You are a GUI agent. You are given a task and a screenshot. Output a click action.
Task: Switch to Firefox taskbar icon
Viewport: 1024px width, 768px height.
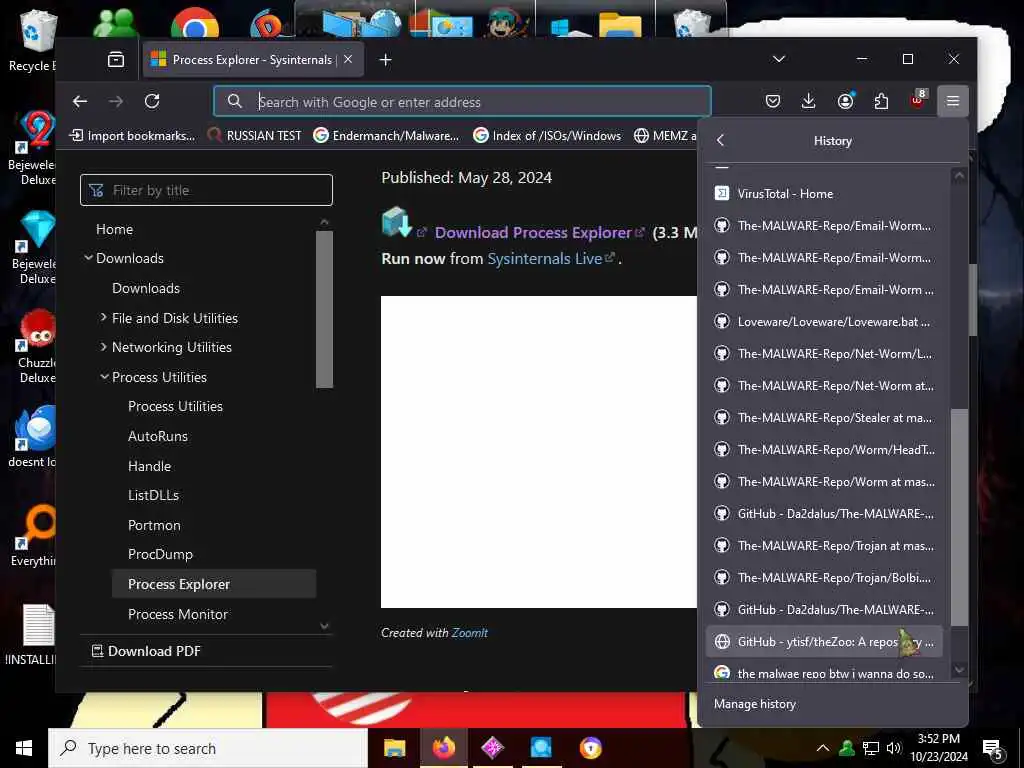coord(443,748)
